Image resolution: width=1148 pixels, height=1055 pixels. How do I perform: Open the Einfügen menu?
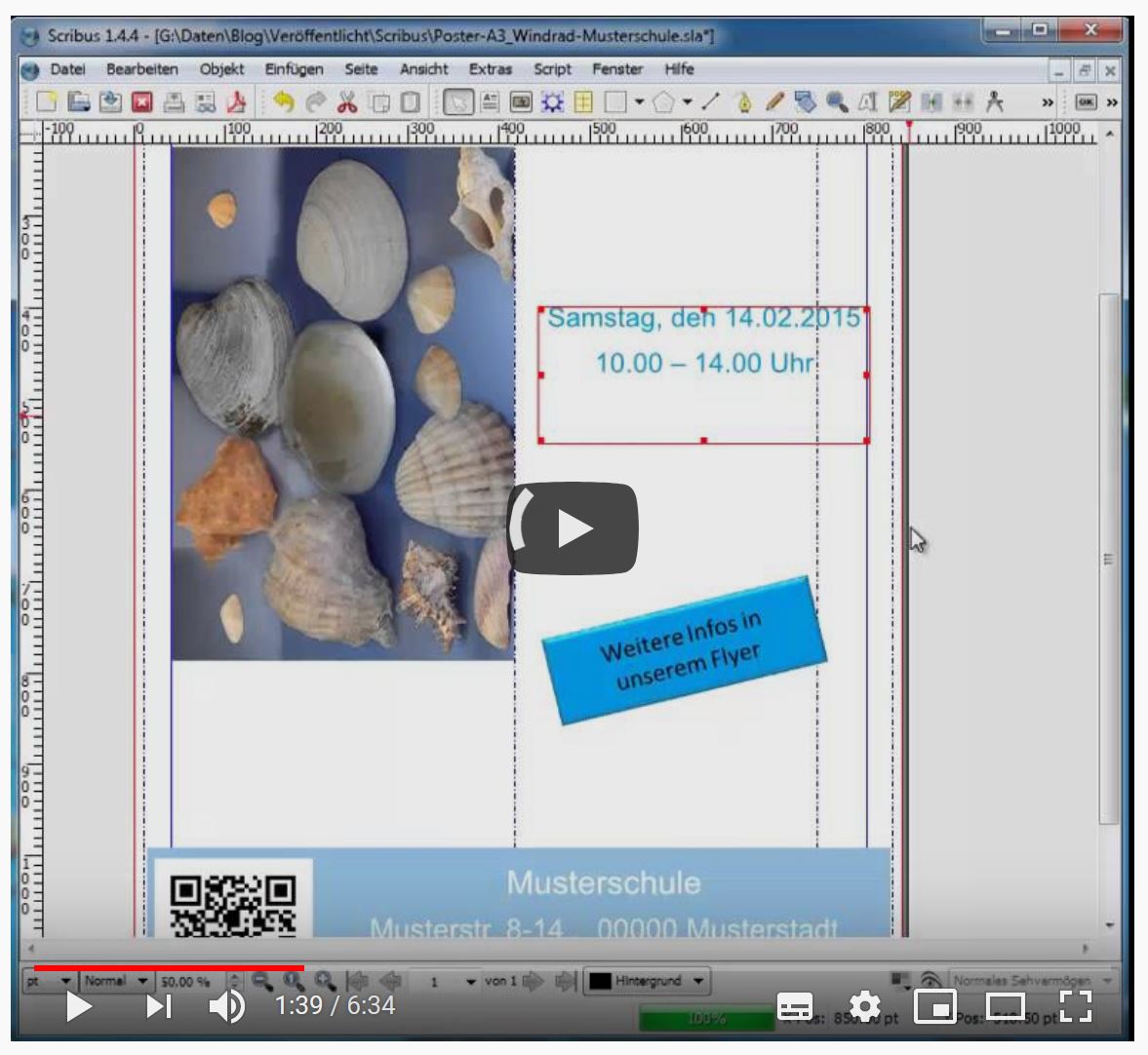click(295, 69)
